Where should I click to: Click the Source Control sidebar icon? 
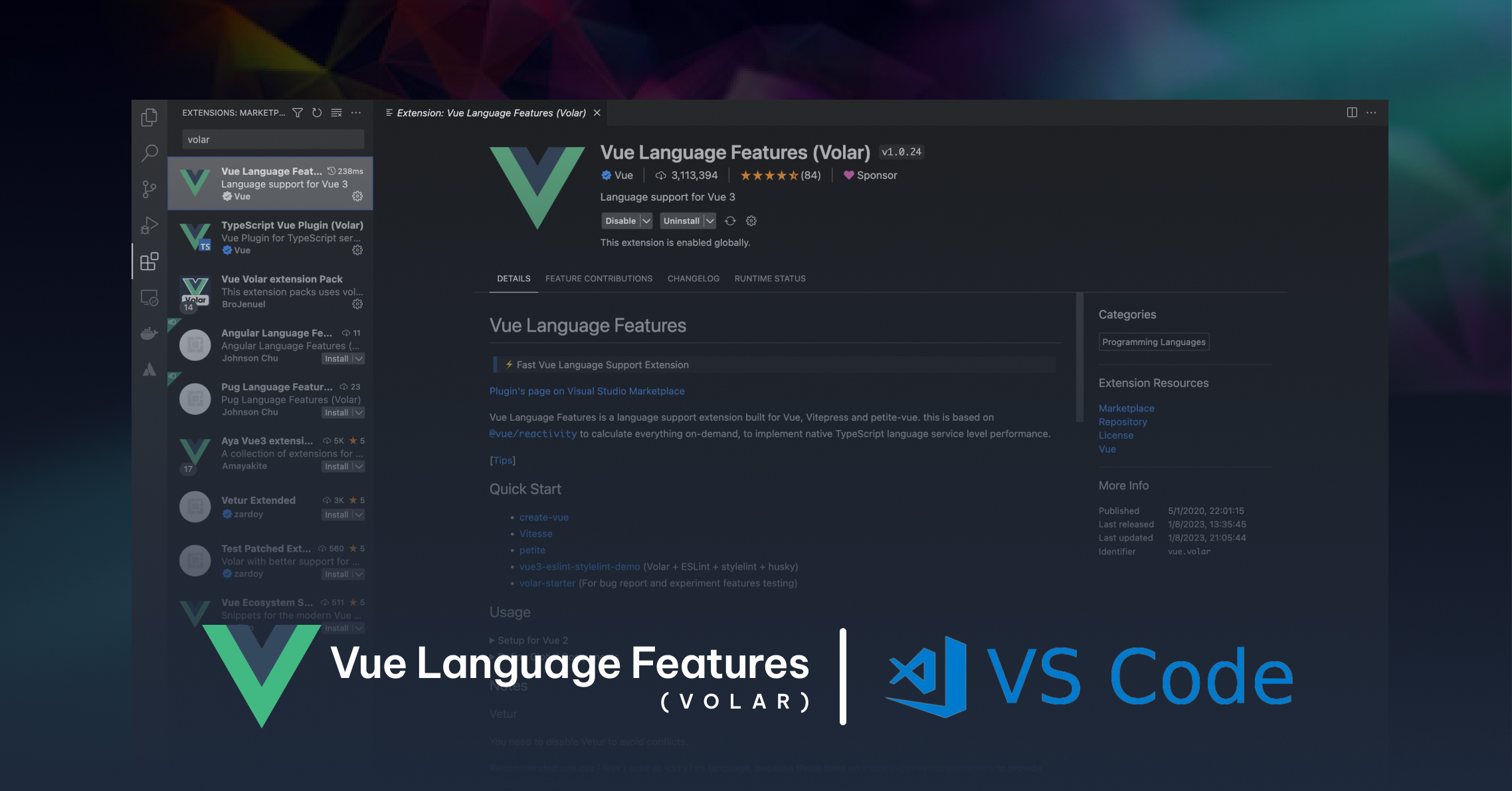150,188
